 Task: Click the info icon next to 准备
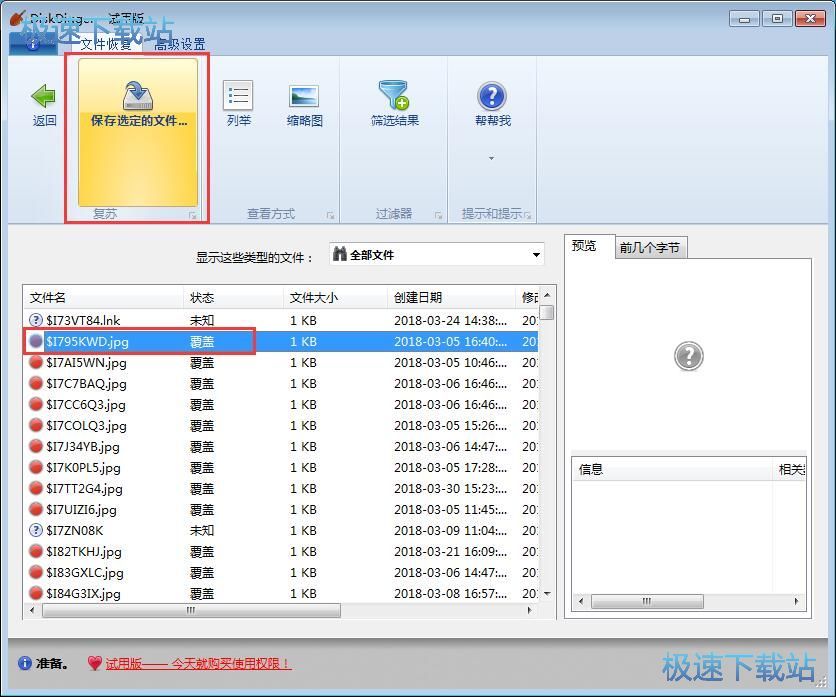click(25, 663)
